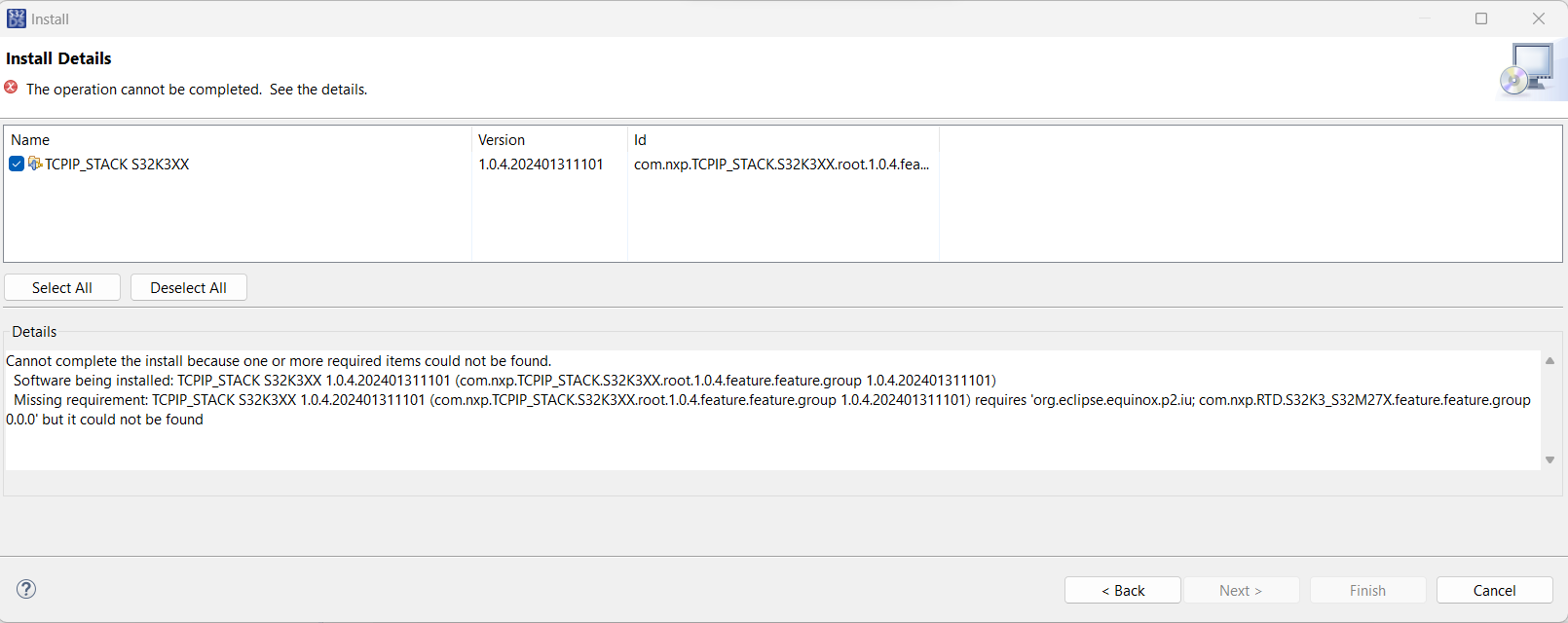Click the Details scrollbar down arrow

pos(1549,459)
